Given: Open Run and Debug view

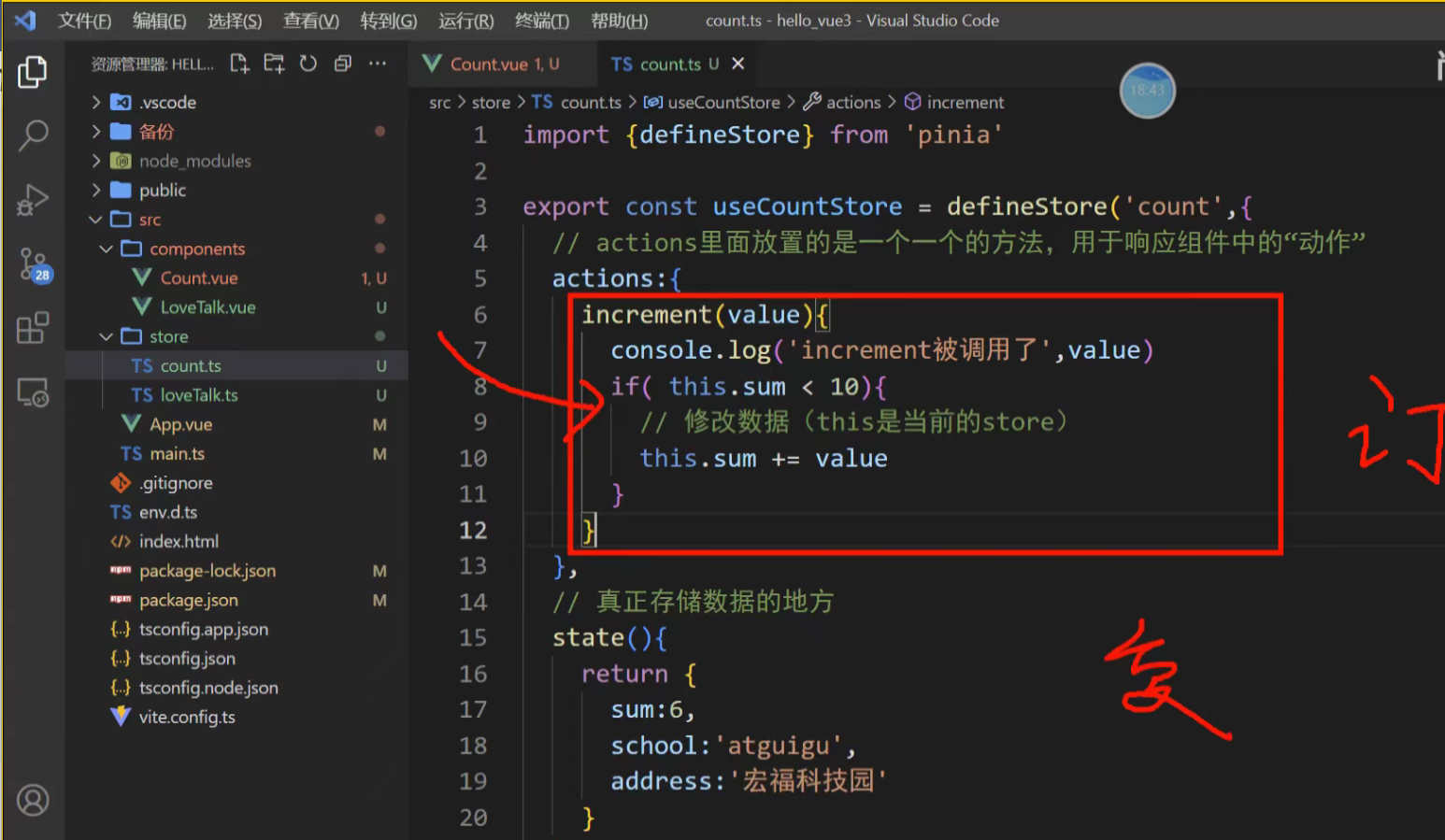Looking at the screenshot, I should 33,200.
